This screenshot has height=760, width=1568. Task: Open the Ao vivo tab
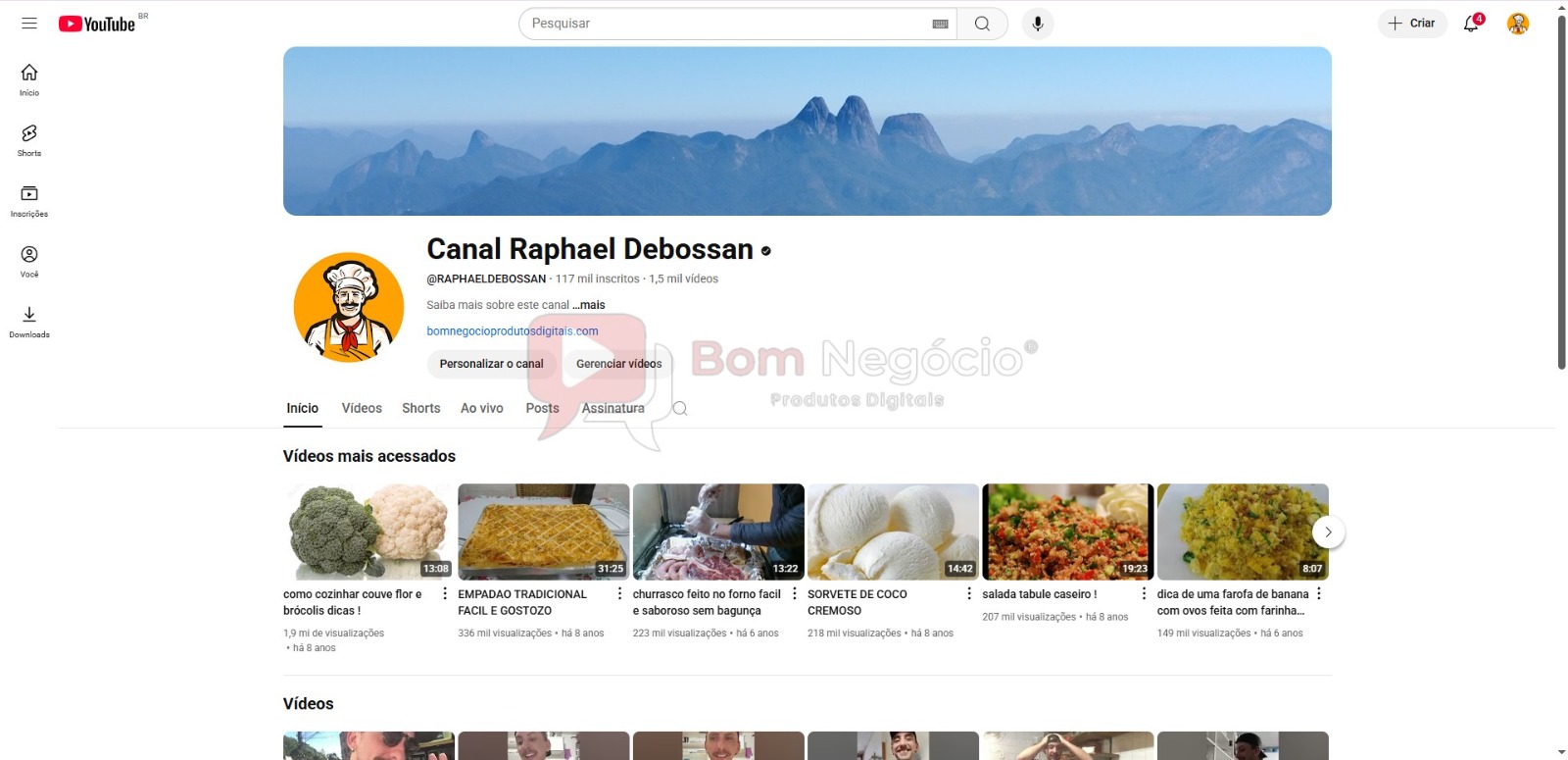pos(482,409)
